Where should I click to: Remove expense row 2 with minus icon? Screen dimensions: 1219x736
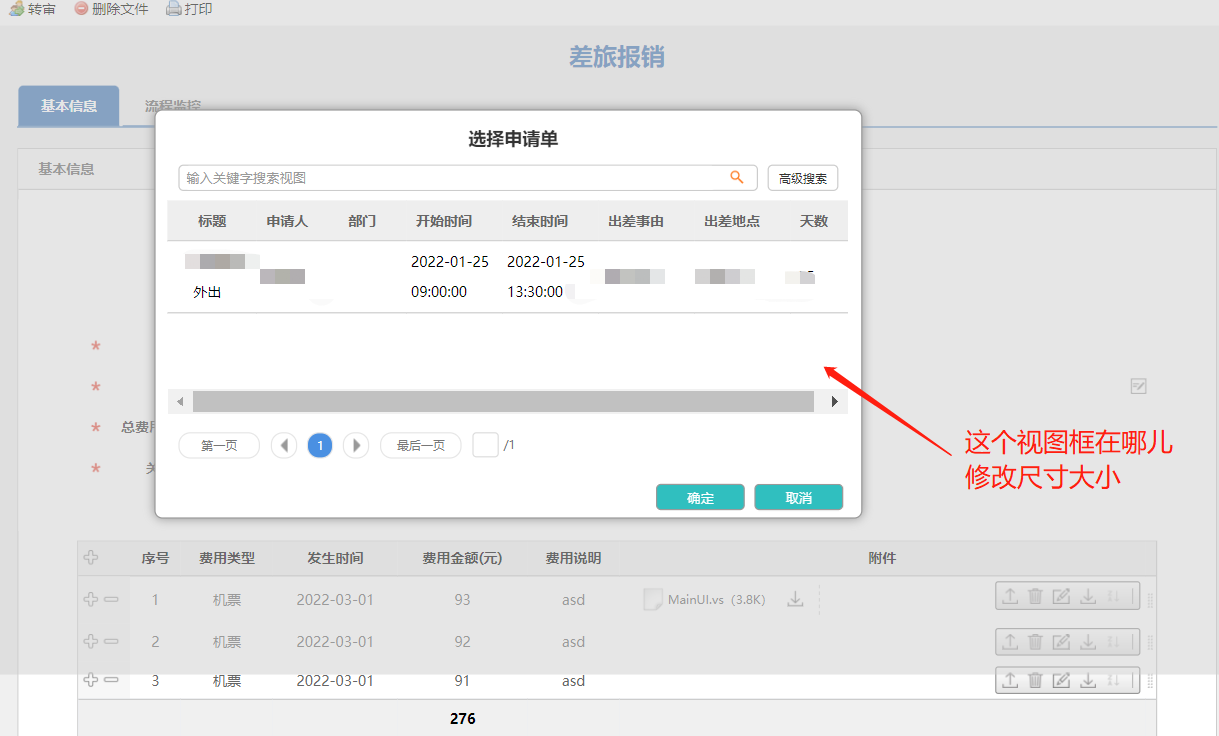111,641
